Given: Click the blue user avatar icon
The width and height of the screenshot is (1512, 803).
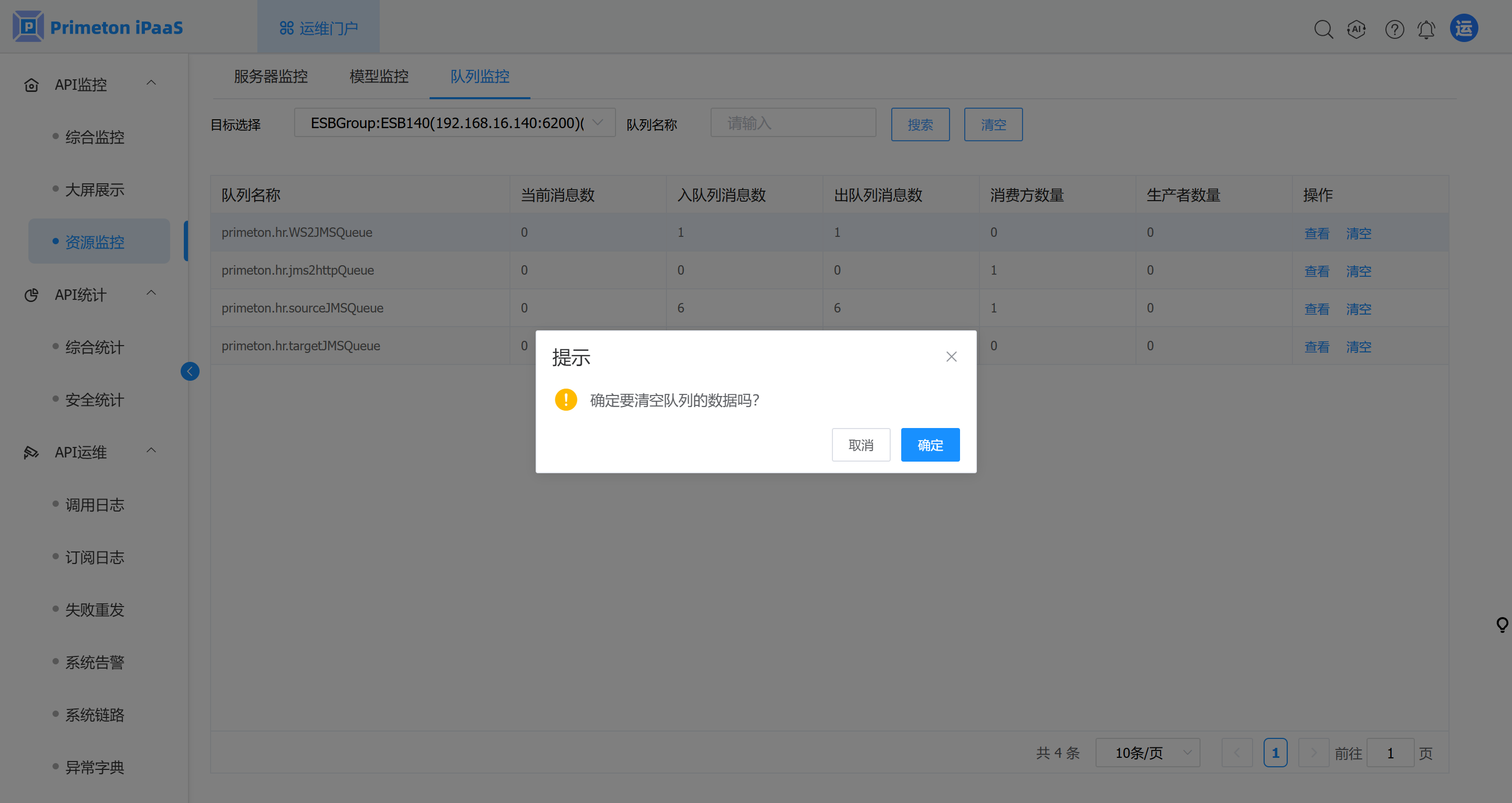Looking at the screenshot, I should tap(1463, 28).
